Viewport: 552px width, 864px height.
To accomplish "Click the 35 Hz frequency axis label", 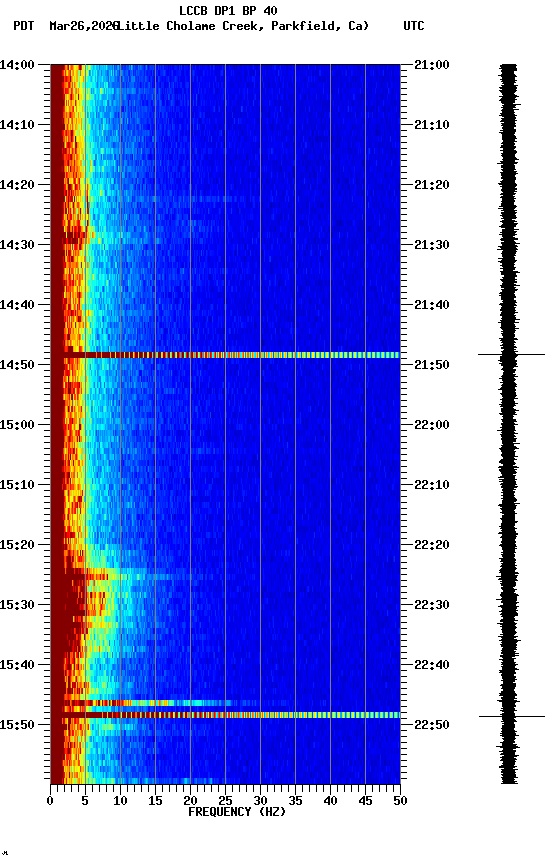I will (295, 801).
